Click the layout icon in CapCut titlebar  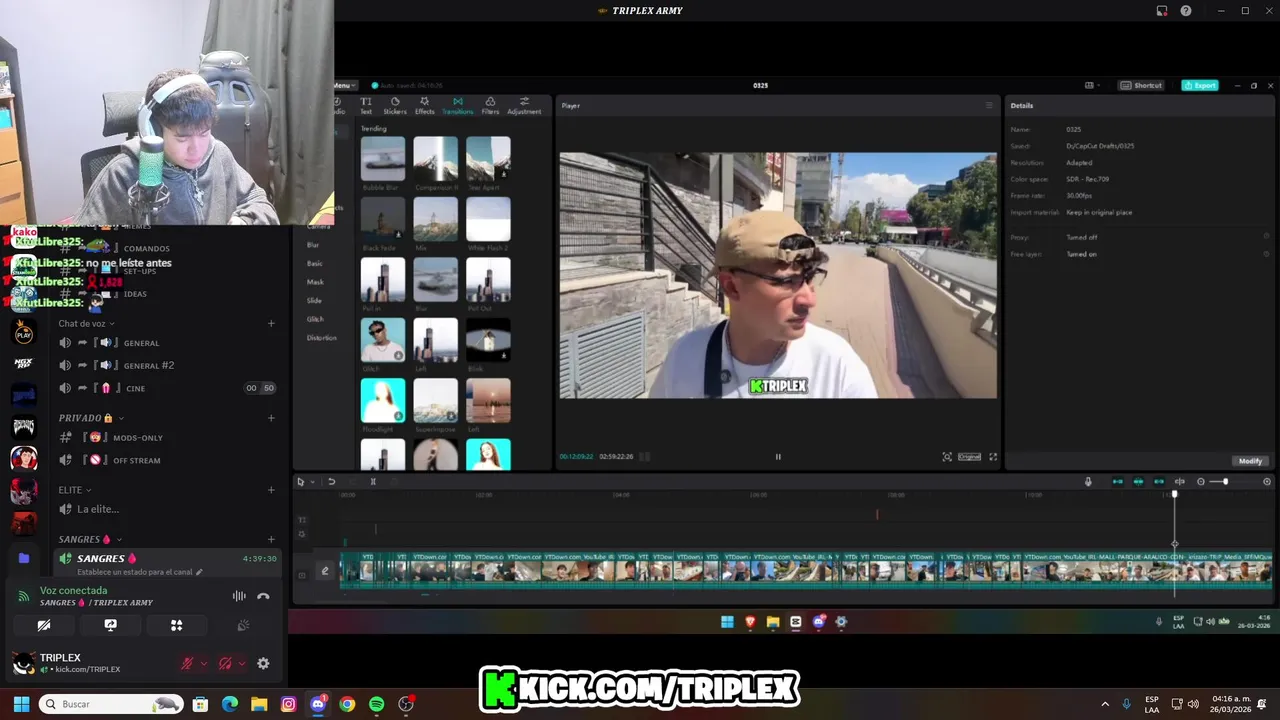pos(1089,85)
